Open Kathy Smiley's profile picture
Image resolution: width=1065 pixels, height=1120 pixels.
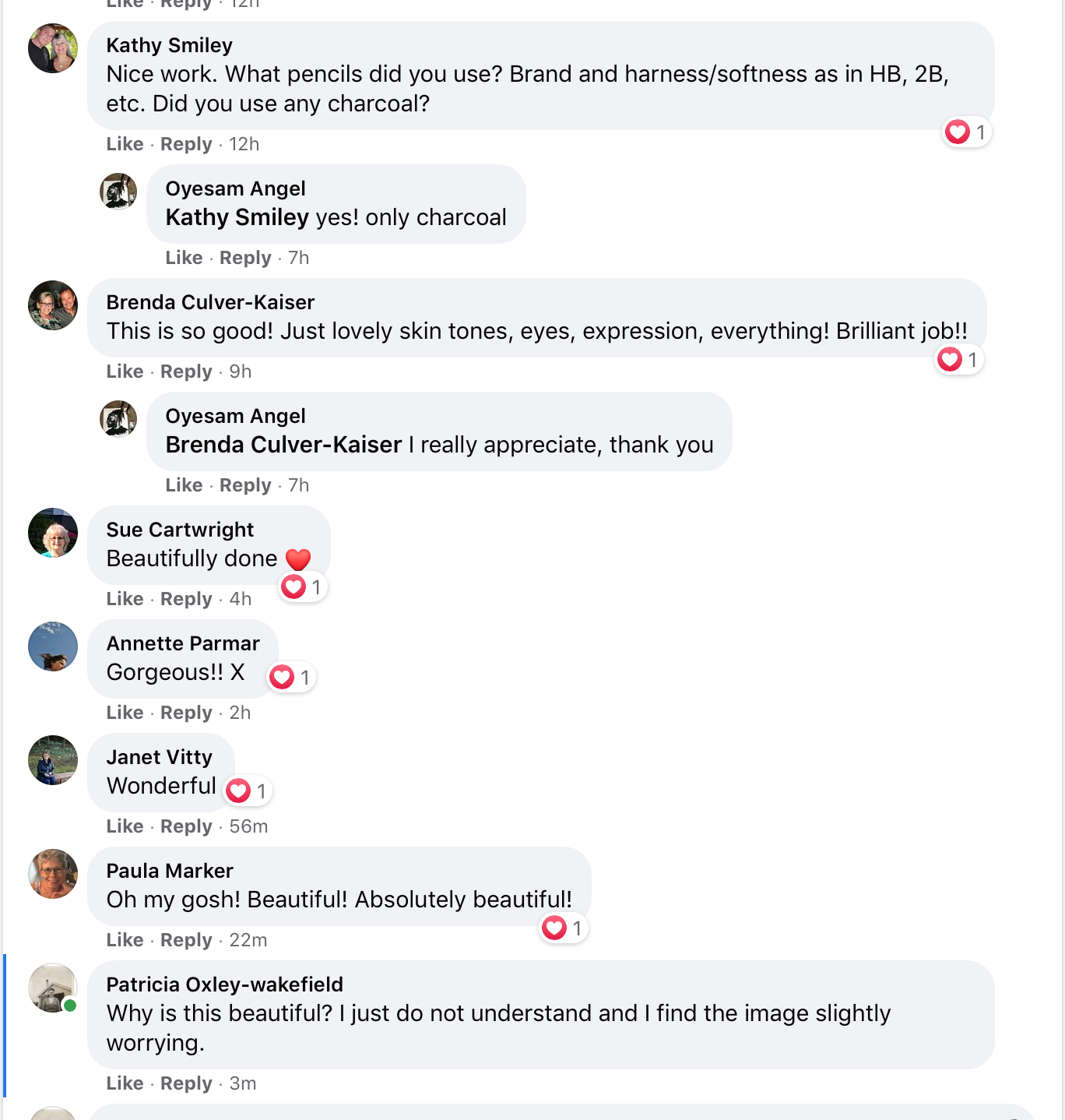53,48
